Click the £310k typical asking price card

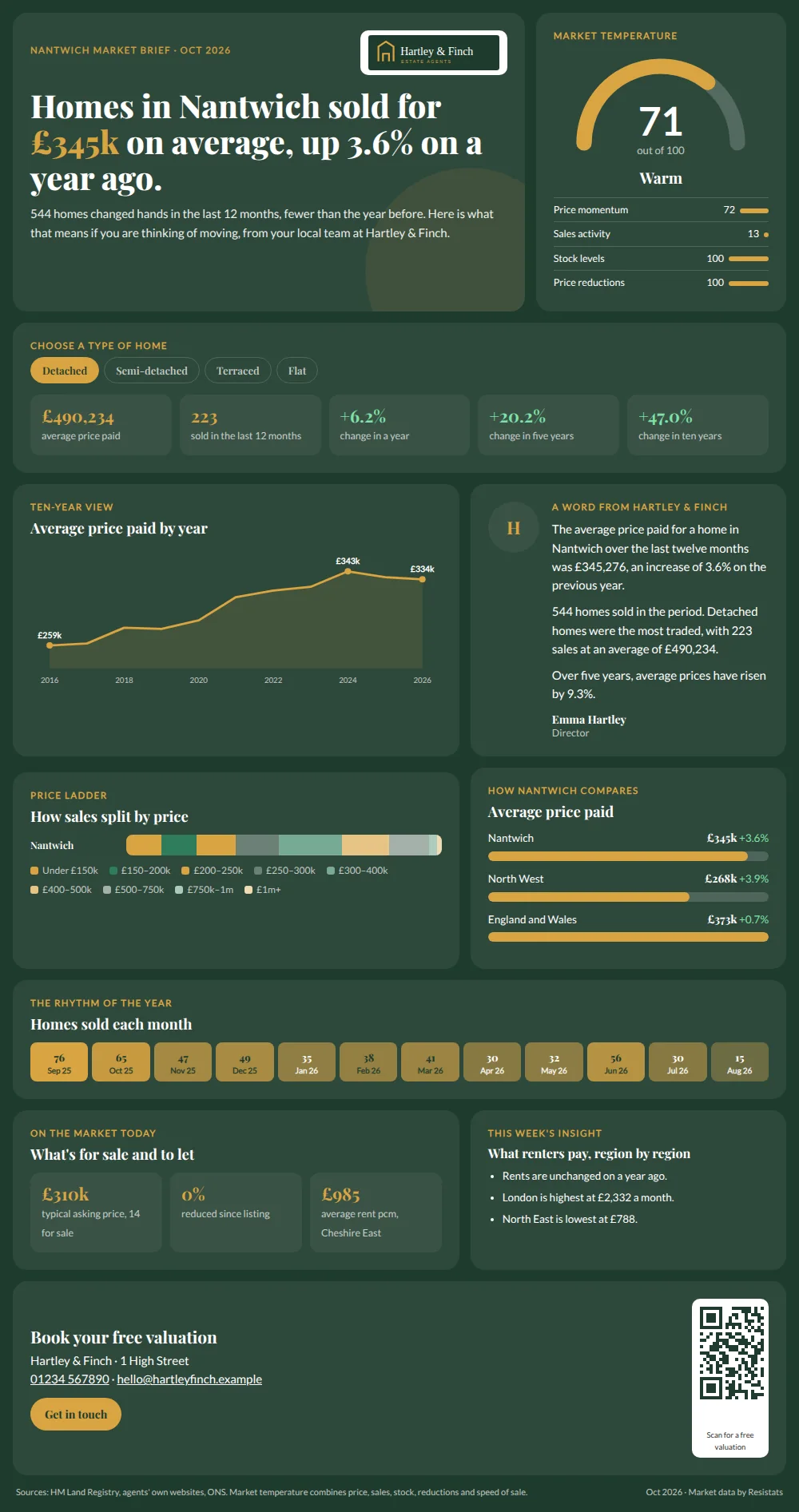[96, 1212]
